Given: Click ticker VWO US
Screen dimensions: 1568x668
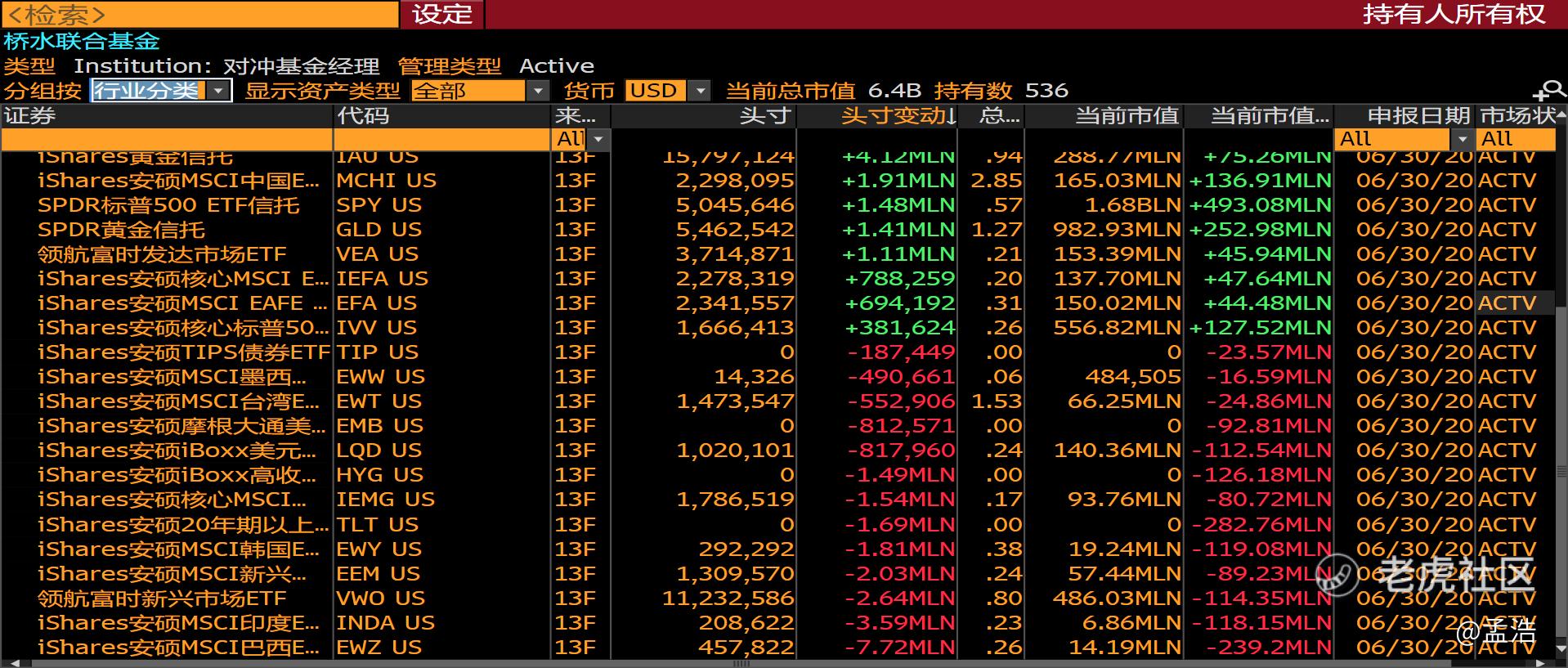Looking at the screenshot, I should [380, 599].
